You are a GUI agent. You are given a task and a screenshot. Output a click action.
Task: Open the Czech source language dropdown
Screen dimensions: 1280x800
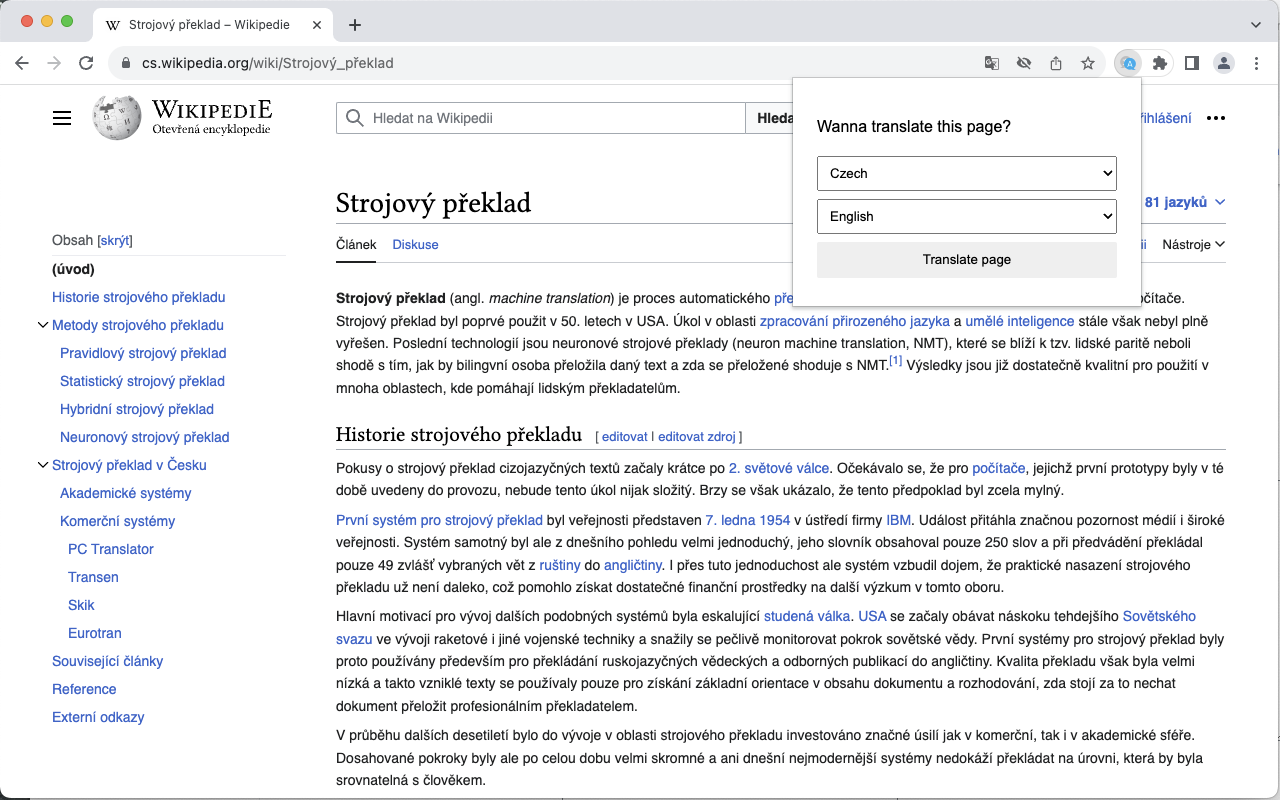(966, 172)
